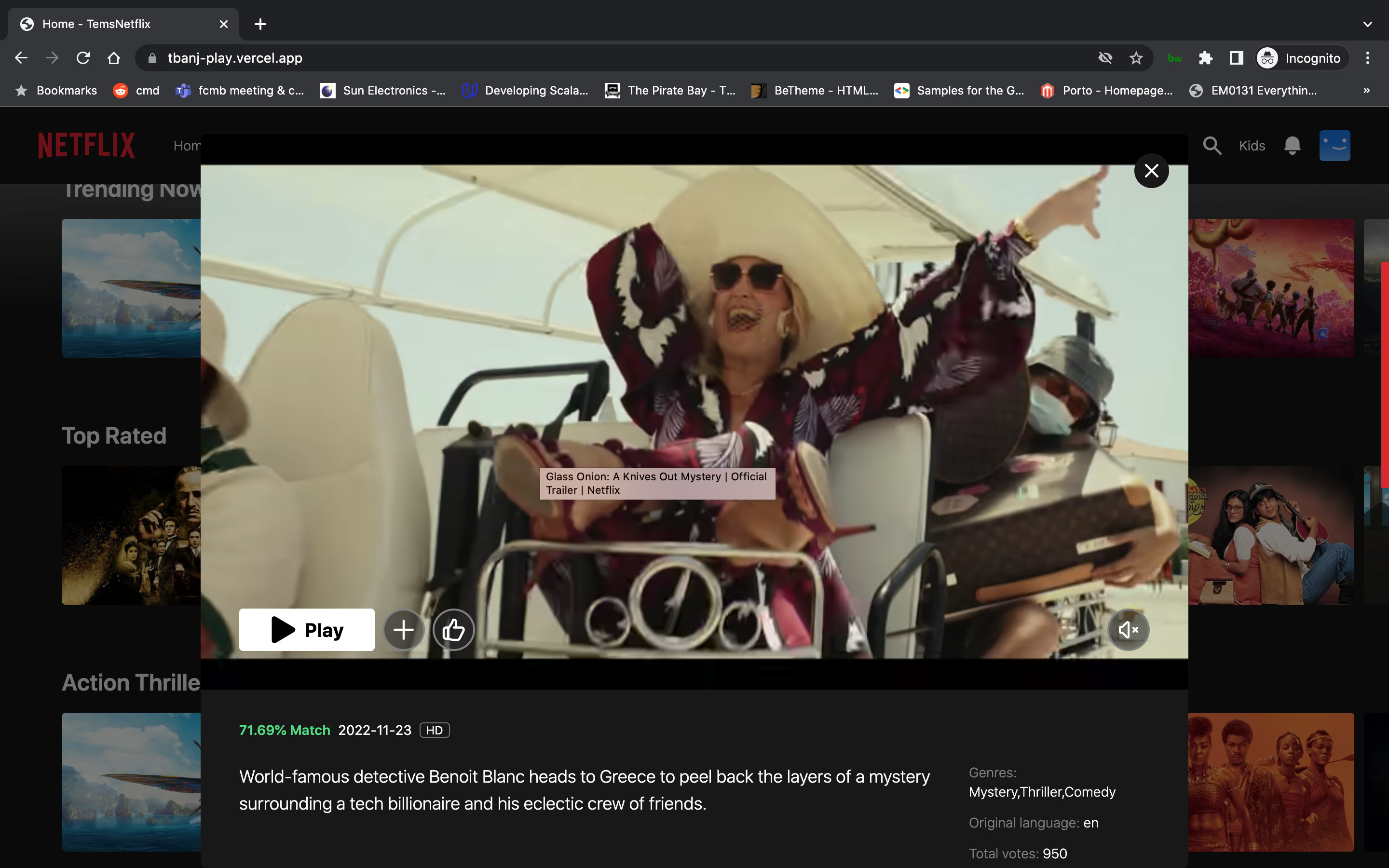Toggle the third-party cookies blocked eye icon
The width and height of the screenshot is (1389, 868).
pos(1105,58)
